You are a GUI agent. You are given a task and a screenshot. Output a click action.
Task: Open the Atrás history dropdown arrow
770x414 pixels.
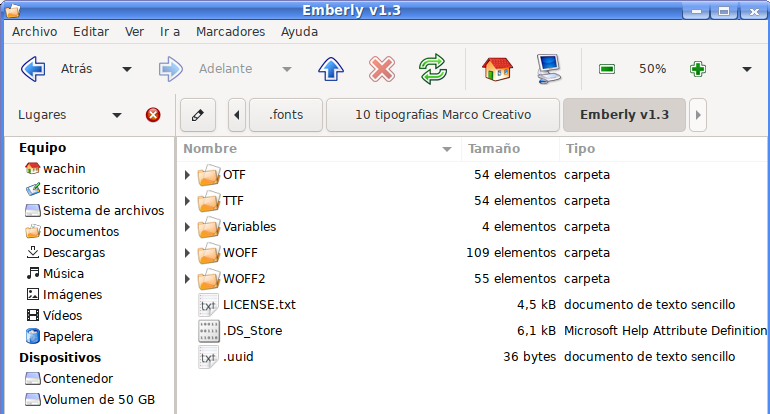pos(127,69)
